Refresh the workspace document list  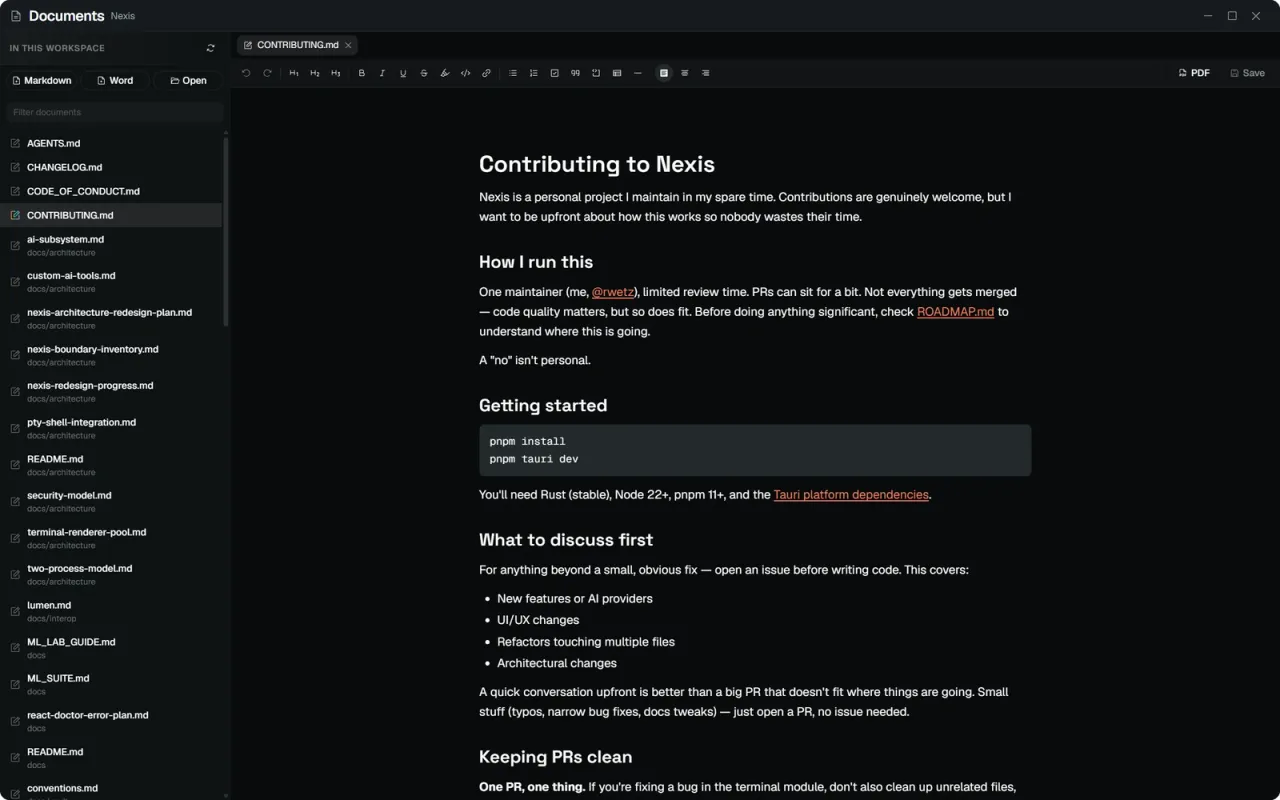[x=211, y=48]
